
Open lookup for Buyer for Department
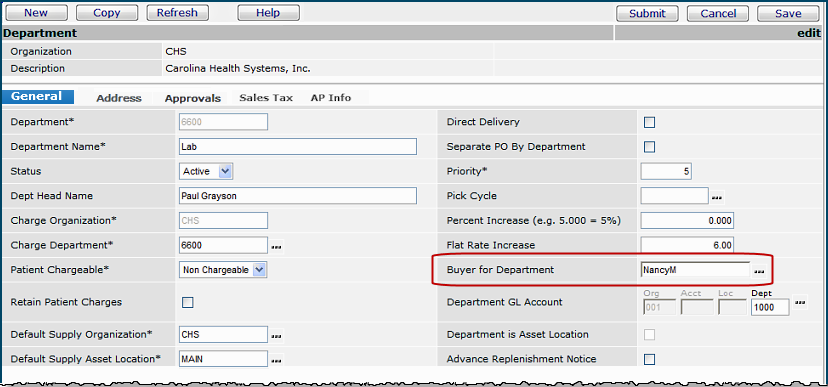point(759,271)
